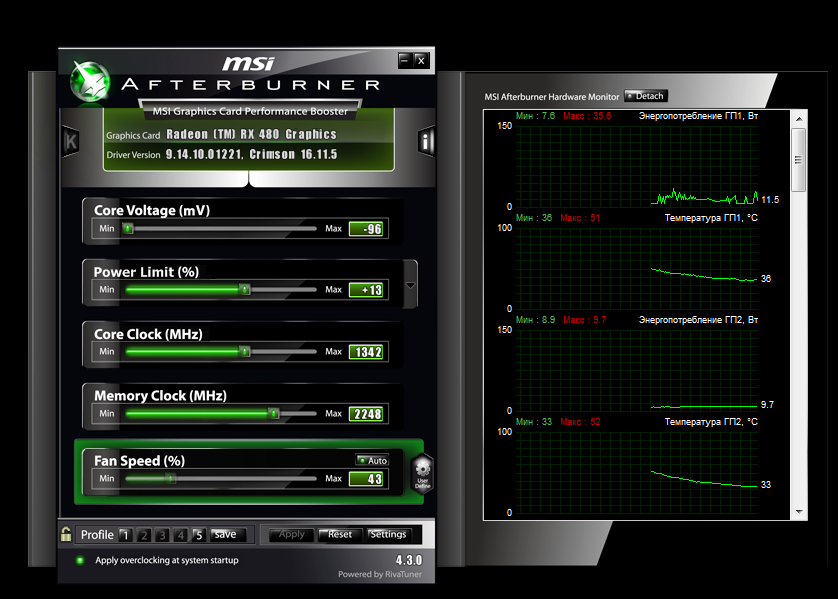This screenshot has width=838, height=599.
Task: Click the Fan Speed slider handle
Action: [171, 478]
